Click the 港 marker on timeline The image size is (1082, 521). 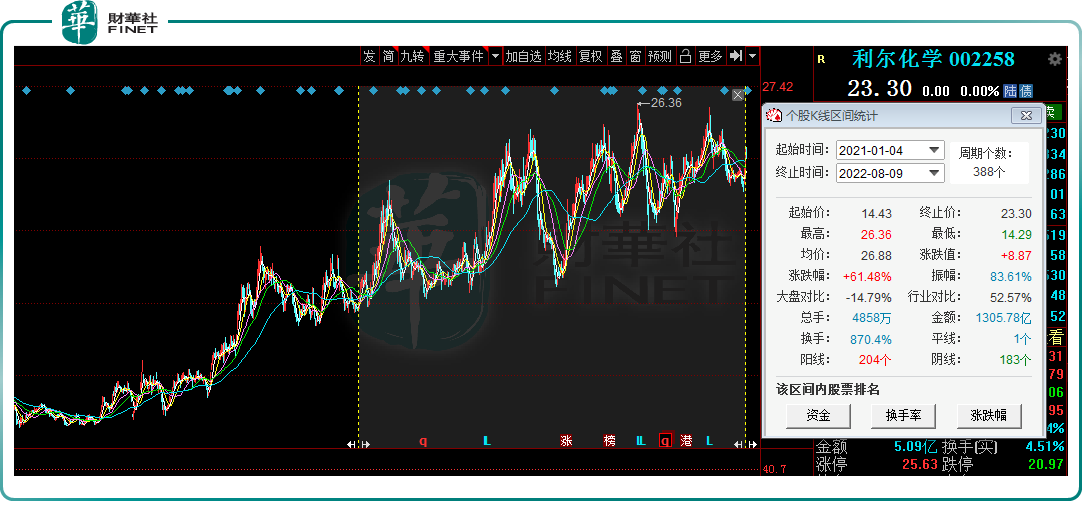point(686,440)
